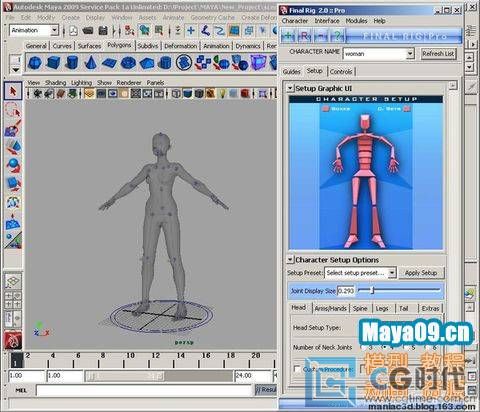Click the Open Scene folder icon
This screenshot has height=412, width=480.
[x=88, y=31]
